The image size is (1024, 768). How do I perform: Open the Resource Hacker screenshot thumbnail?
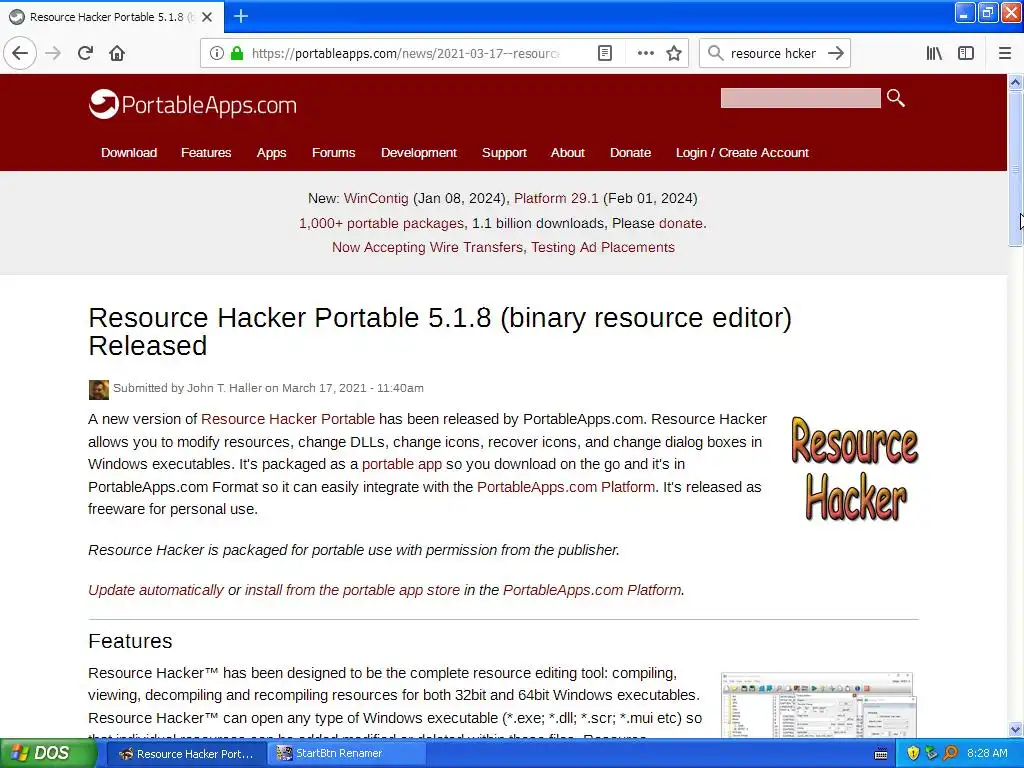pos(818,705)
